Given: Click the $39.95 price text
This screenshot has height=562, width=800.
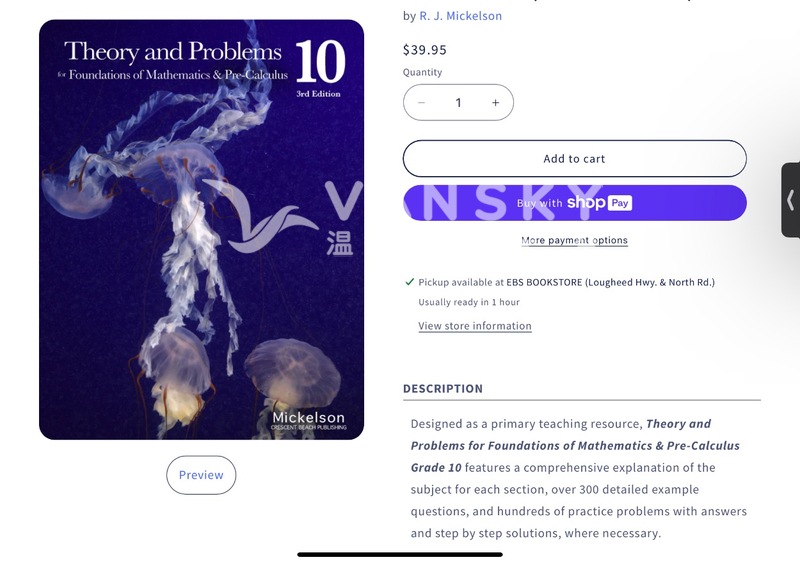Looking at the screenshot, I should pos(424,49).
